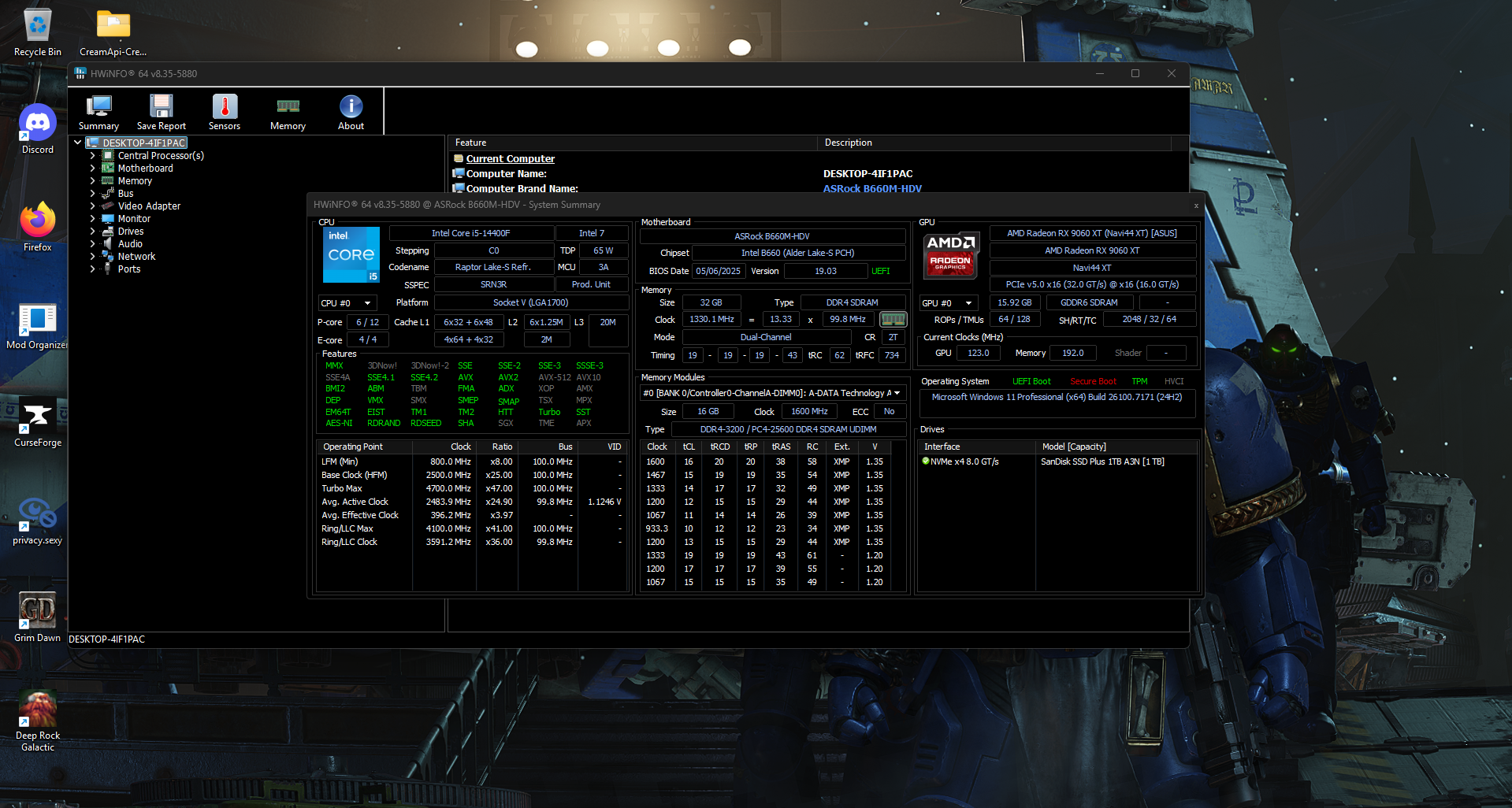The height and width of the screenshot is (808, 1512).
Task: Collapse the DESKTOP-4IF1PAC tree root
Action: click(x=78, y=143)
